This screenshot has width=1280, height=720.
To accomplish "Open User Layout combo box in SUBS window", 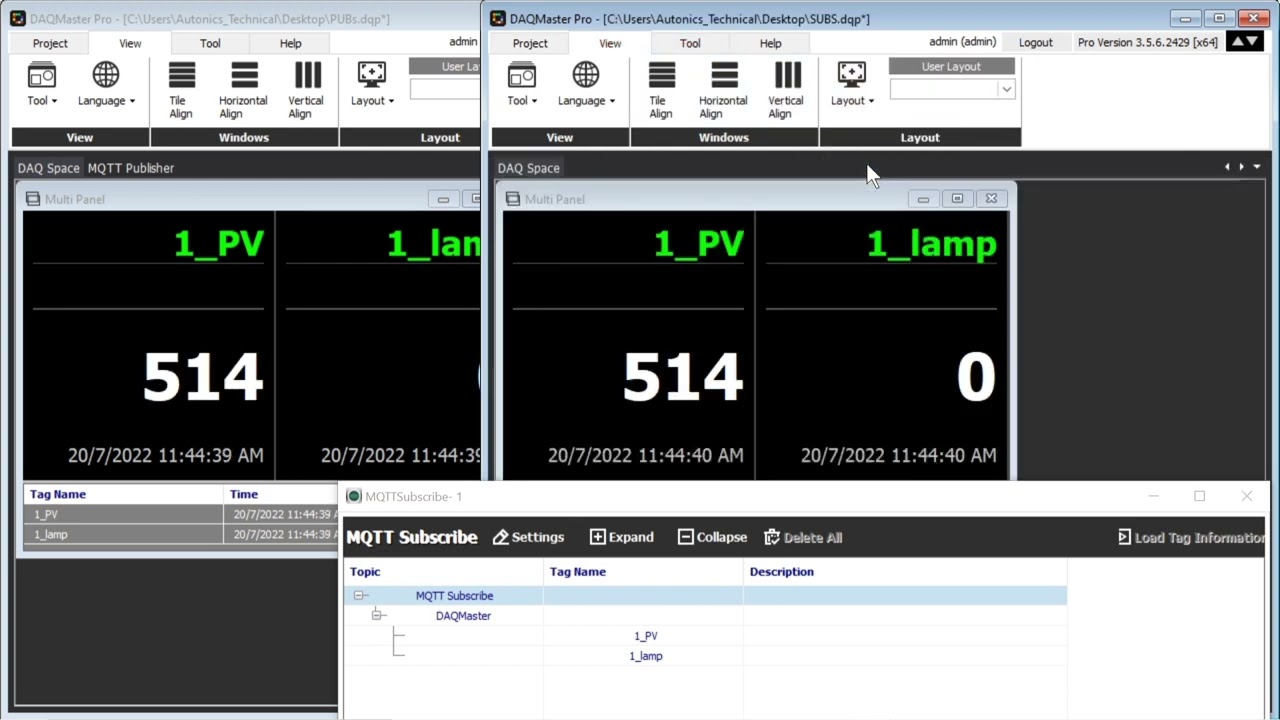I will [x=952, y=89].
